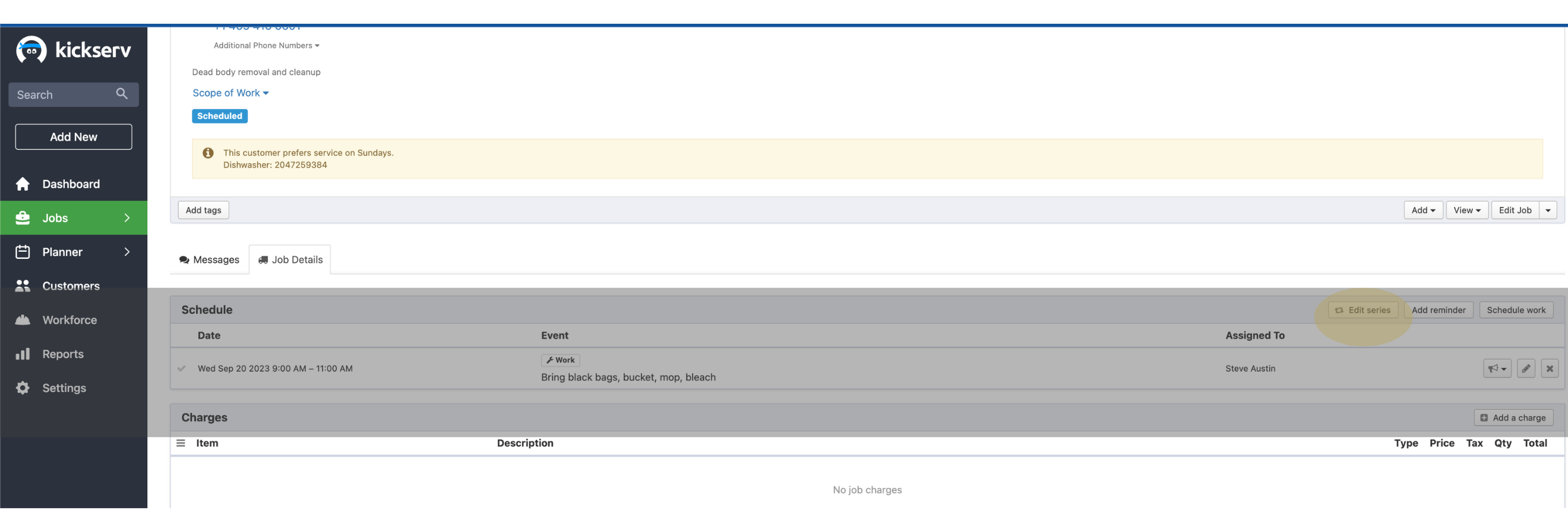This screenshot has width=1568, height=532.
Task: Click the Edit series button
Action: click(1363, 311)
